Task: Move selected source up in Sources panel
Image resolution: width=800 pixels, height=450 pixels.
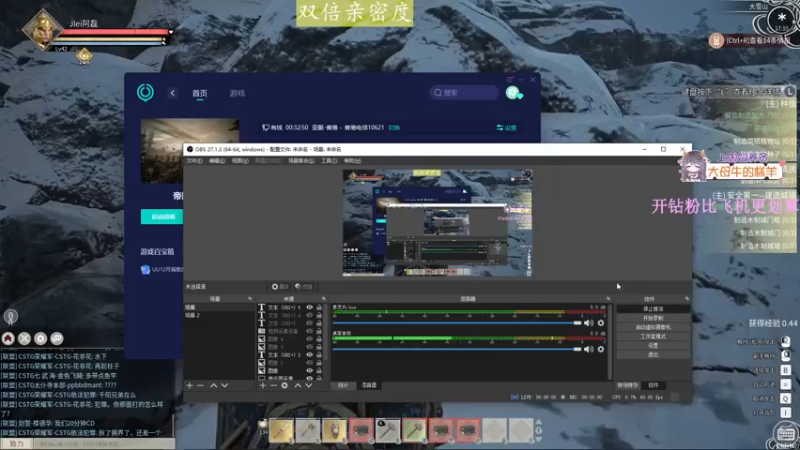Action: click(297, 385)
